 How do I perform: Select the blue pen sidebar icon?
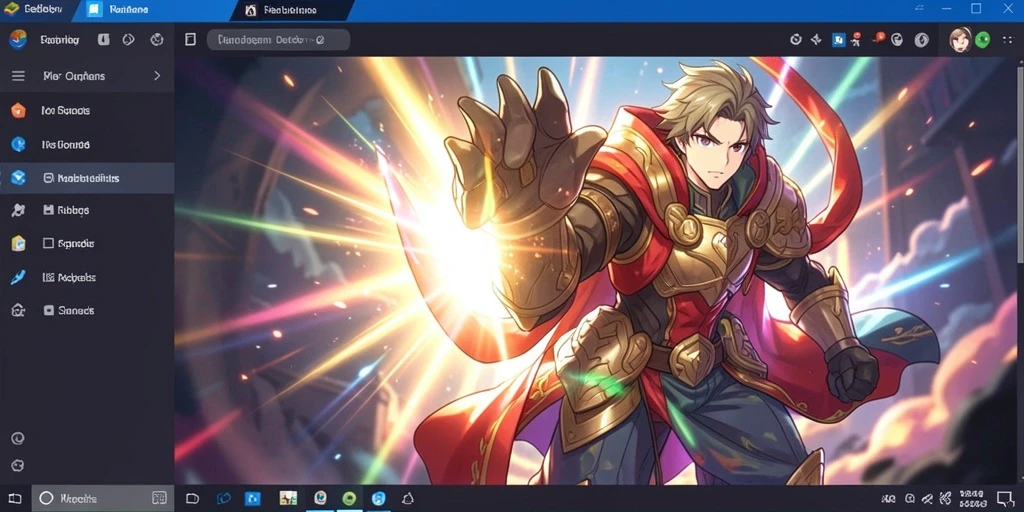[18, 277]
